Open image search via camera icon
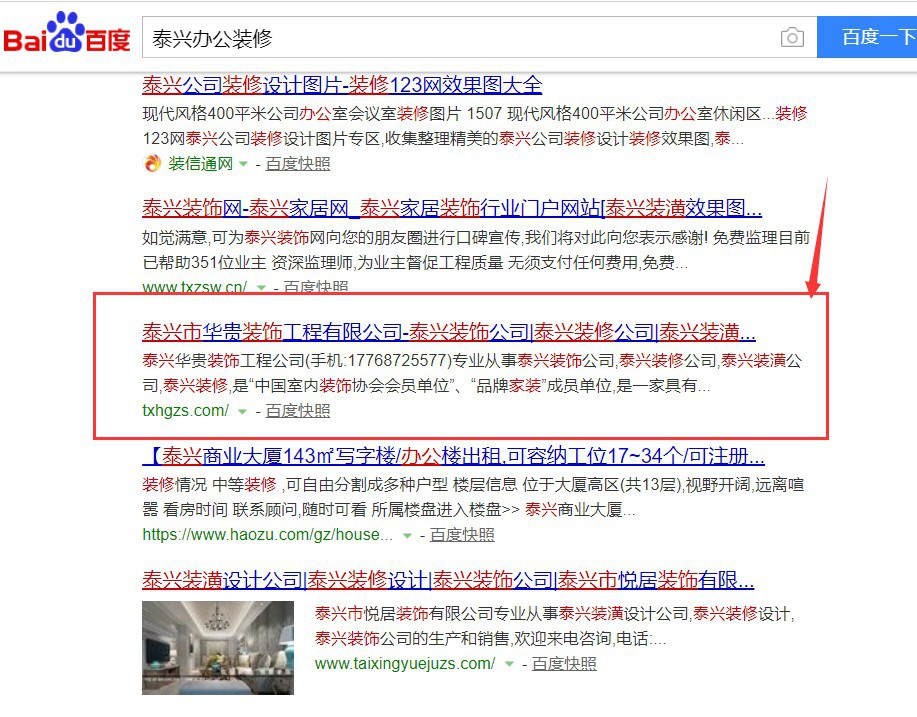The image size is (917, 717). 792,38
